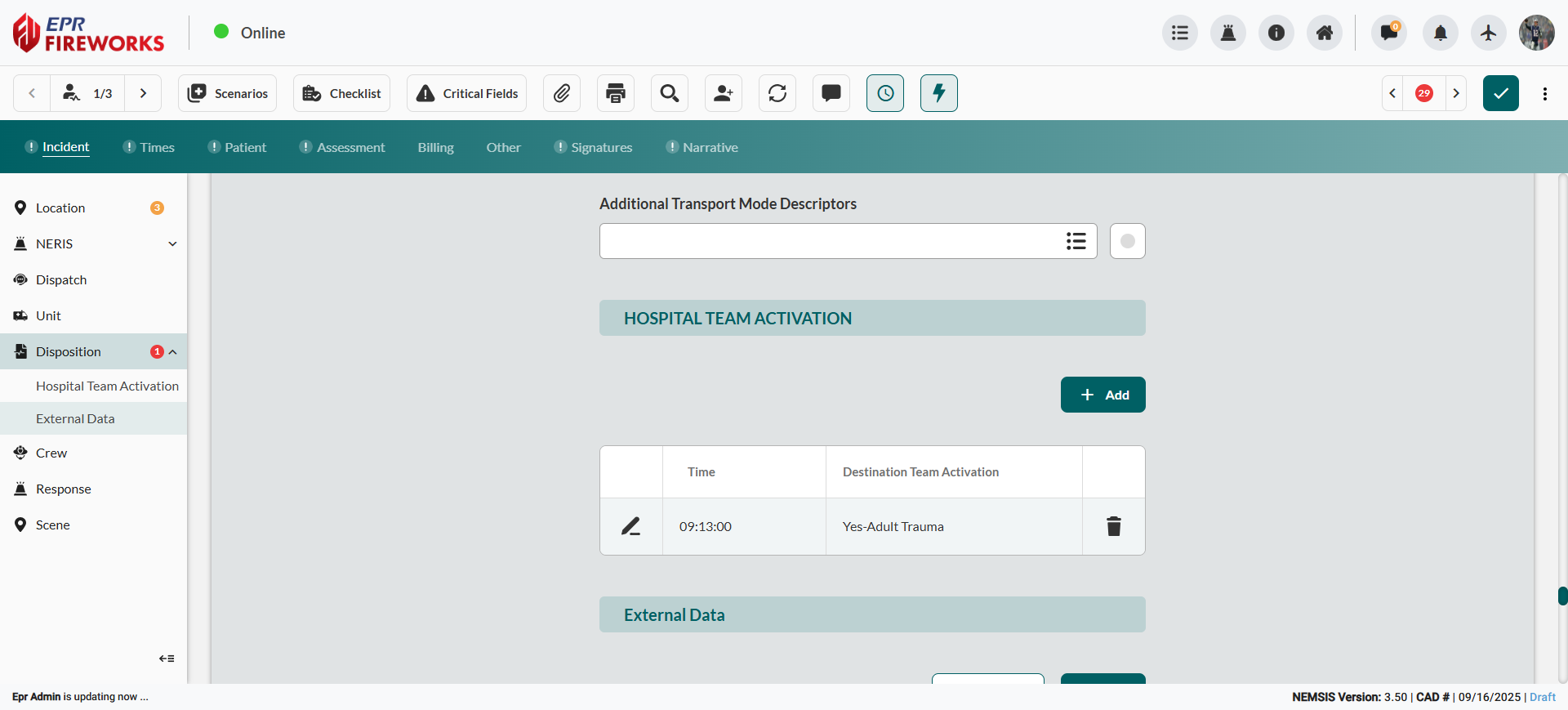Toggle the Transport Mode Descriptors circle button

(1127, 241)
